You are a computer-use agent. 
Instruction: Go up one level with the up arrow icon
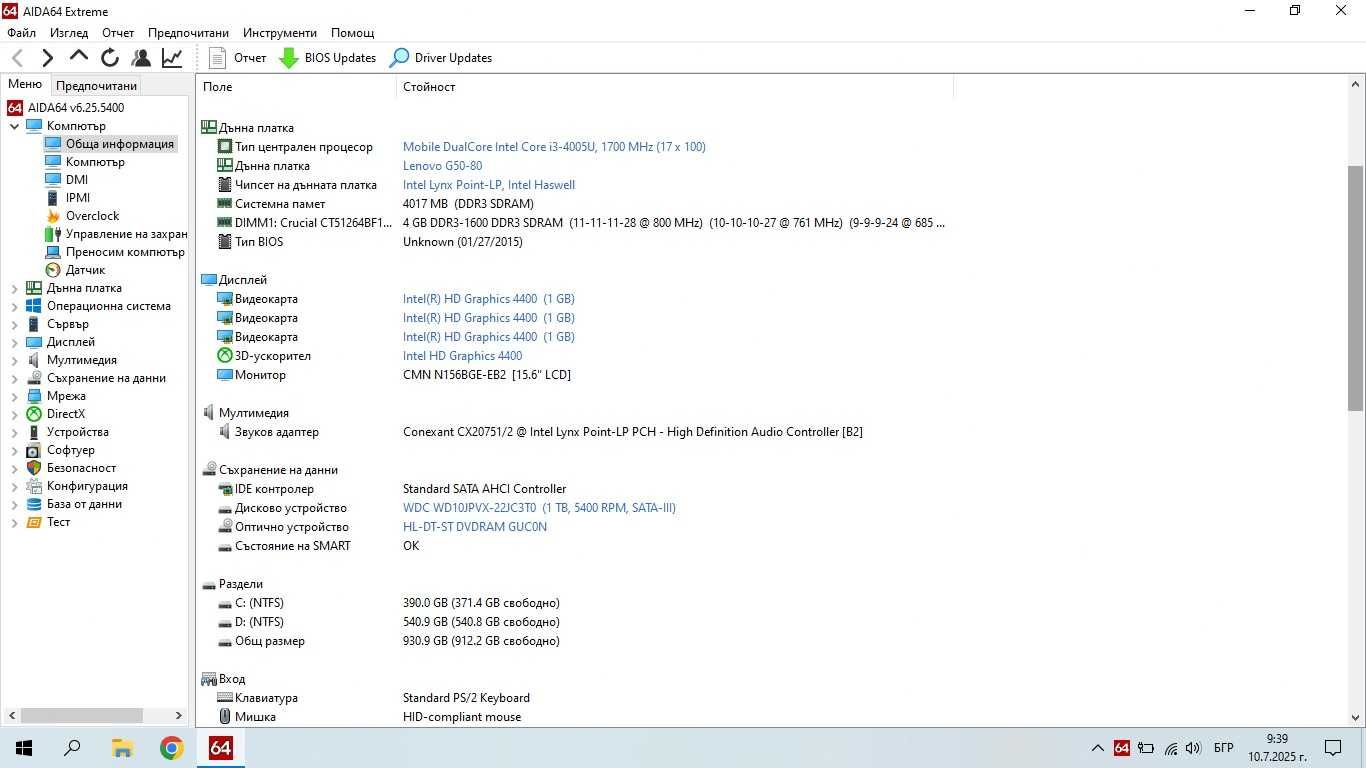click(78, 57)
